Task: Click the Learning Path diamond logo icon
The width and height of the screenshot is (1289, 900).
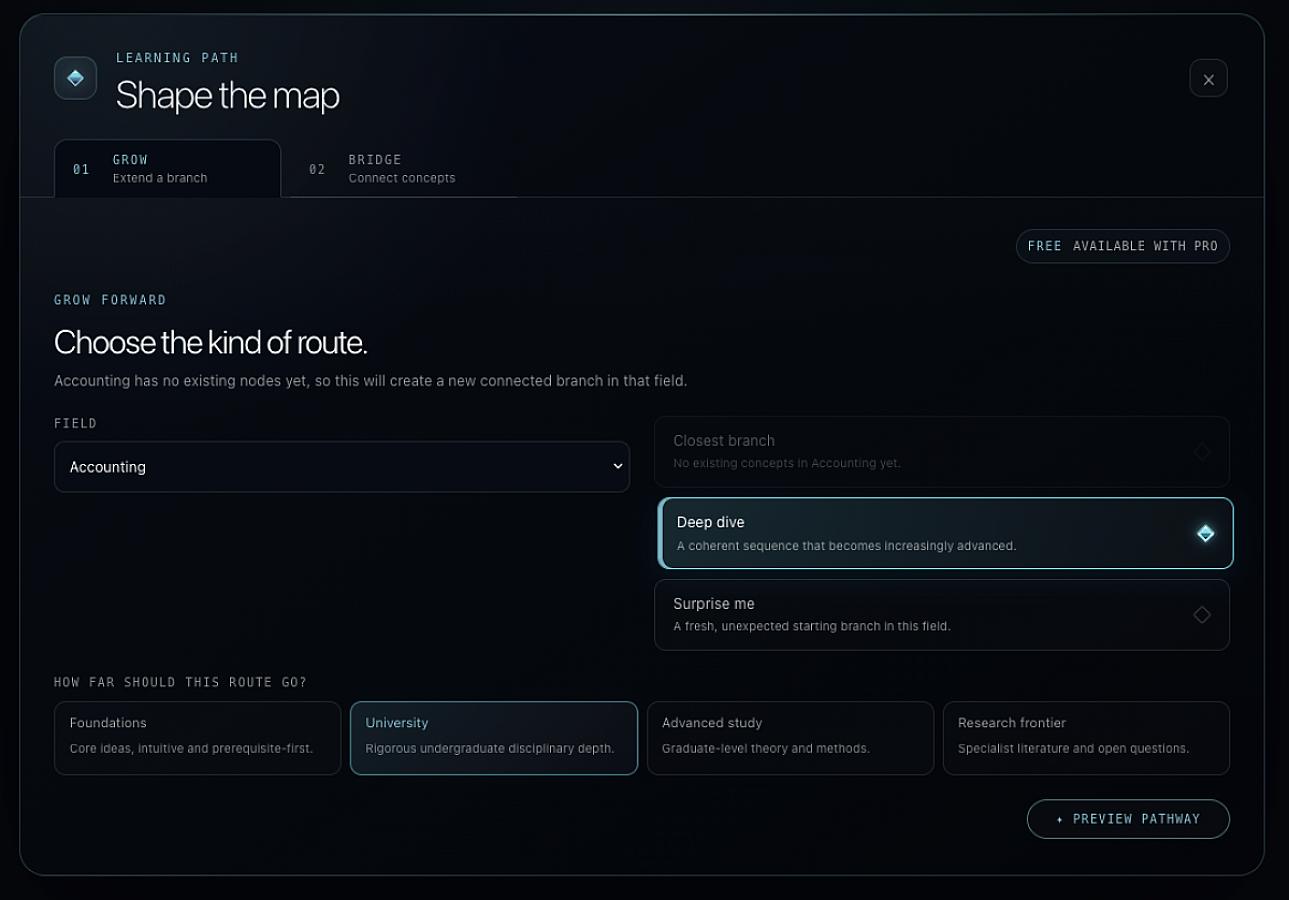Action: point(75,78)
